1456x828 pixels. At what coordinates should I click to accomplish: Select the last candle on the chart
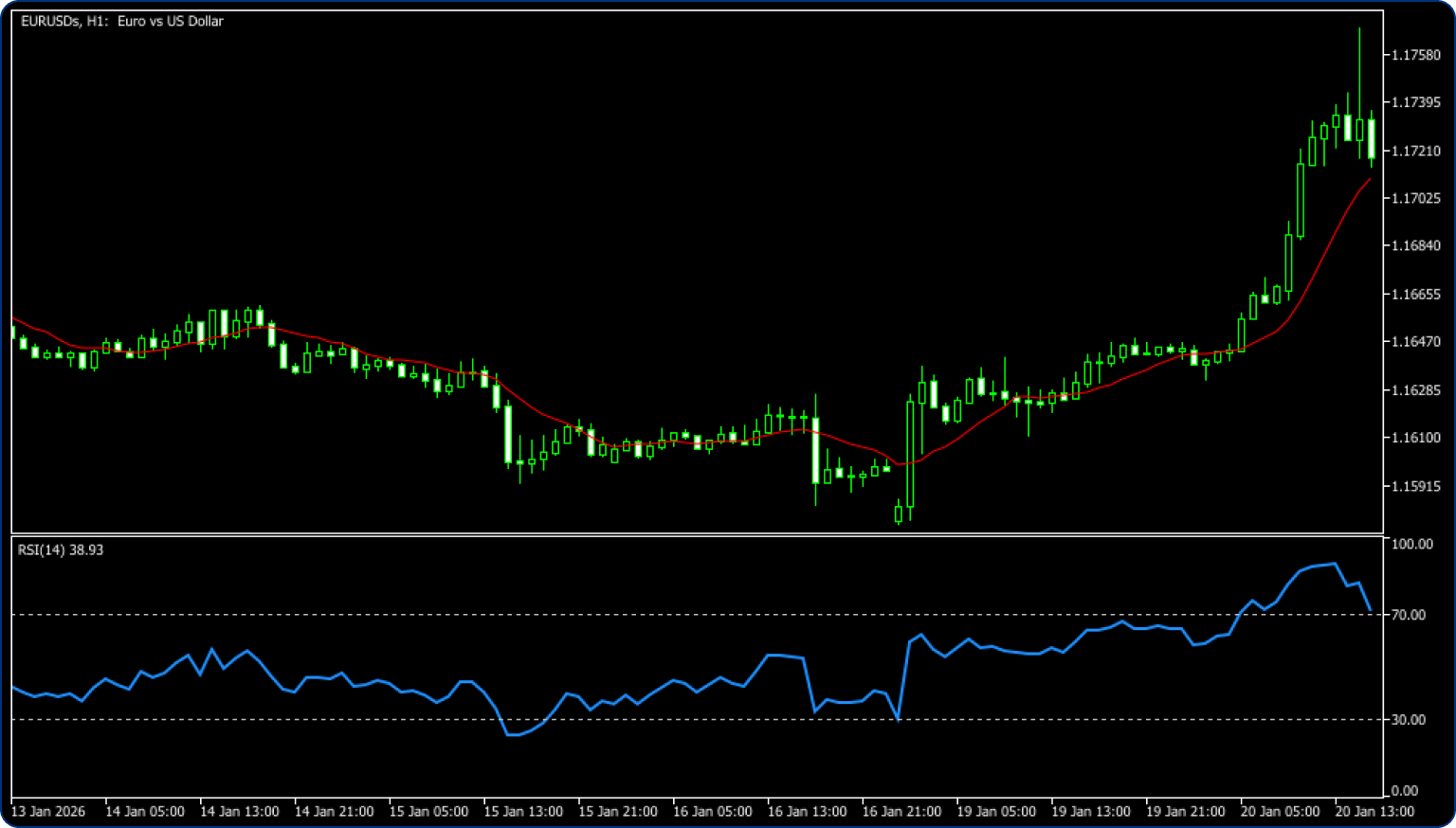pyautogui.click(x=1371, y=138)
